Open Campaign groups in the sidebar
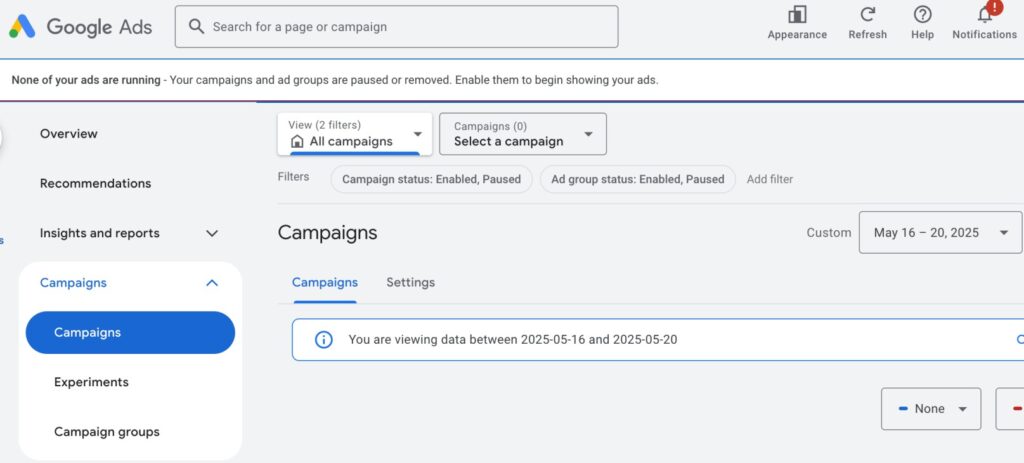The image size is (1024, 463). click(x=106, y=432)
